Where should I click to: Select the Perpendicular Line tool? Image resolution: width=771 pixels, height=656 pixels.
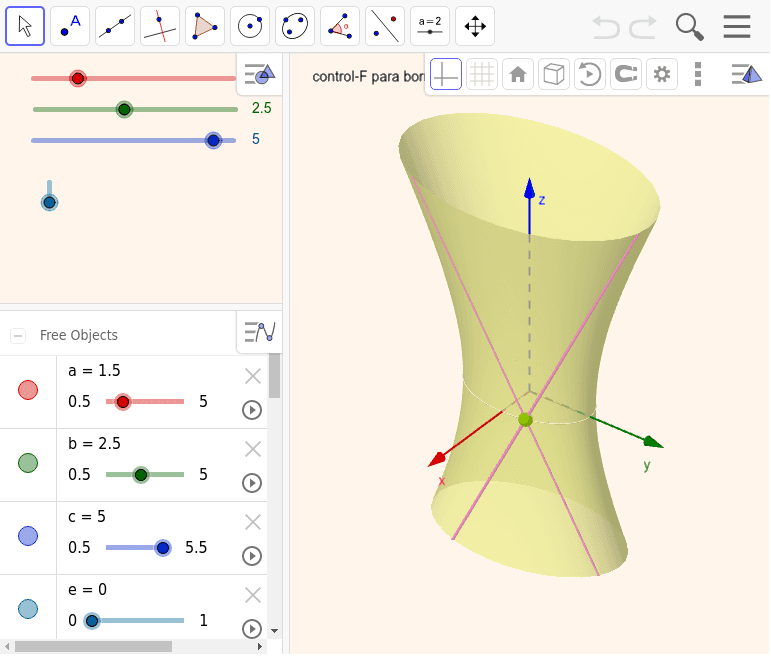[x=160, y=26]
